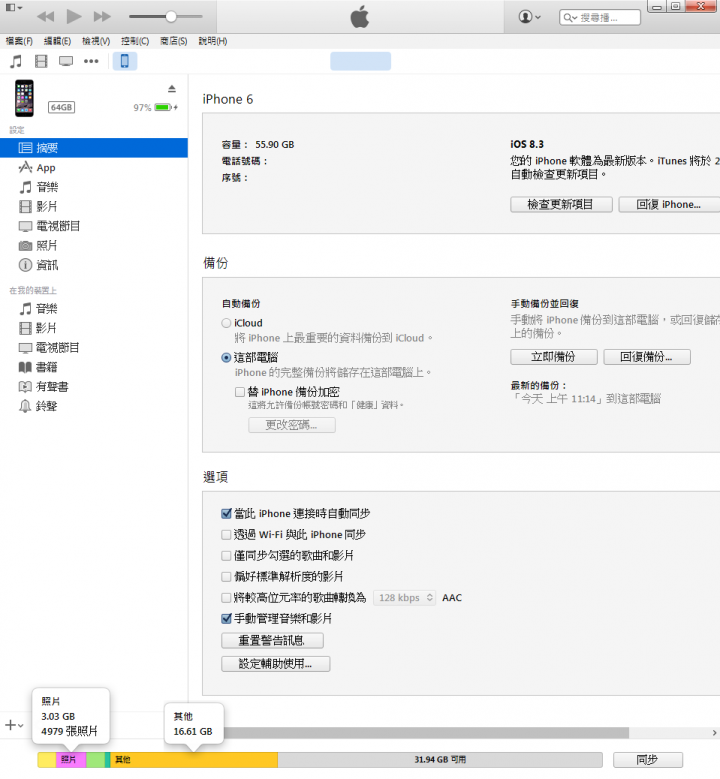Click the pink 照片 storage segment

71,760
